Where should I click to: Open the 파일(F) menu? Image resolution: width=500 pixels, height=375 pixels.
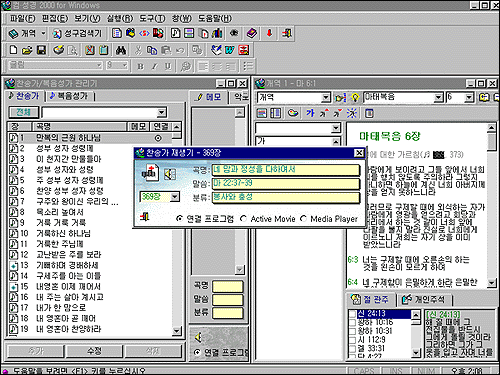(22, 18)
